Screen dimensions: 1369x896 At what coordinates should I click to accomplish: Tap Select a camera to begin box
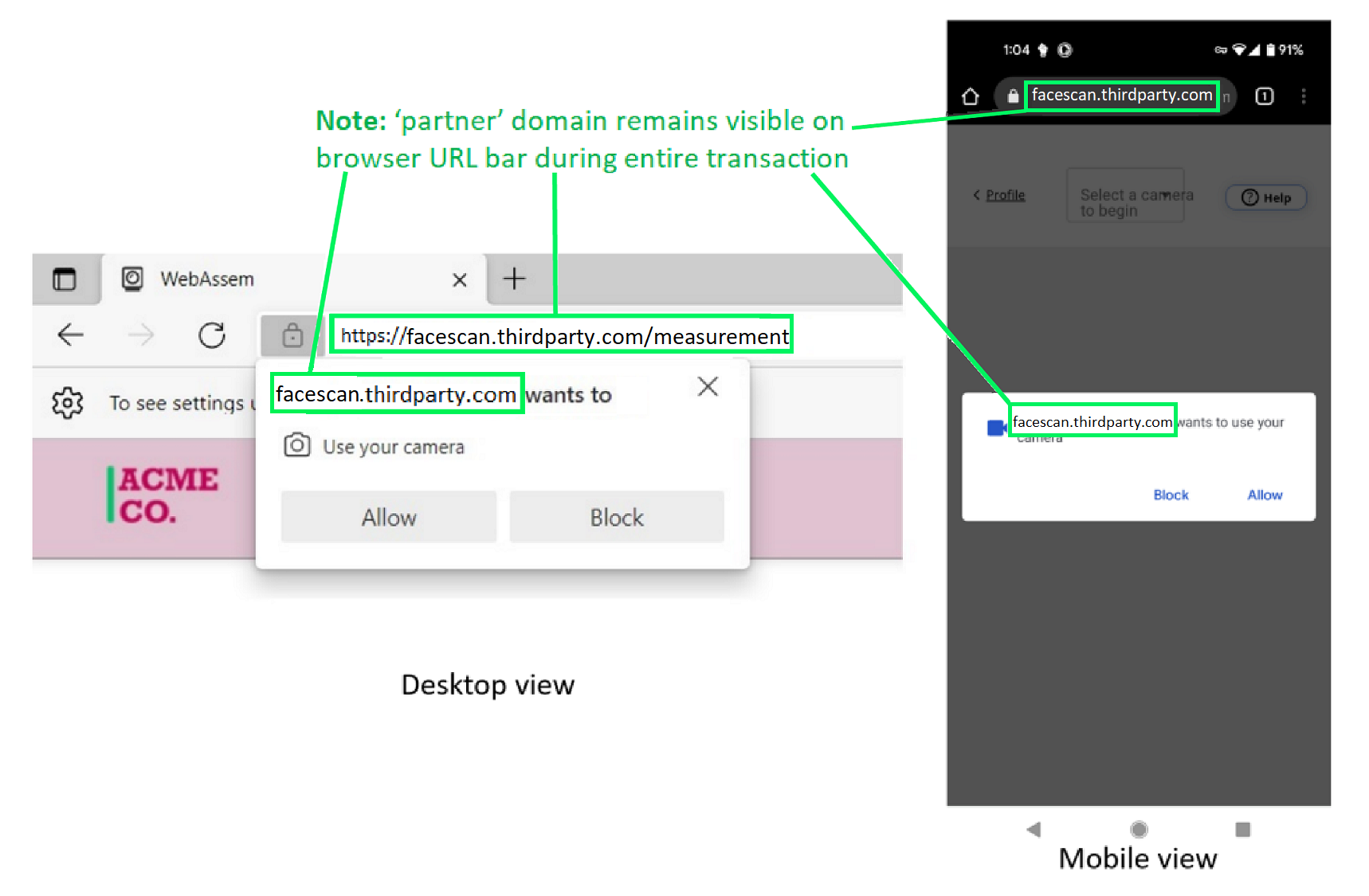(x=1125, y=195)
